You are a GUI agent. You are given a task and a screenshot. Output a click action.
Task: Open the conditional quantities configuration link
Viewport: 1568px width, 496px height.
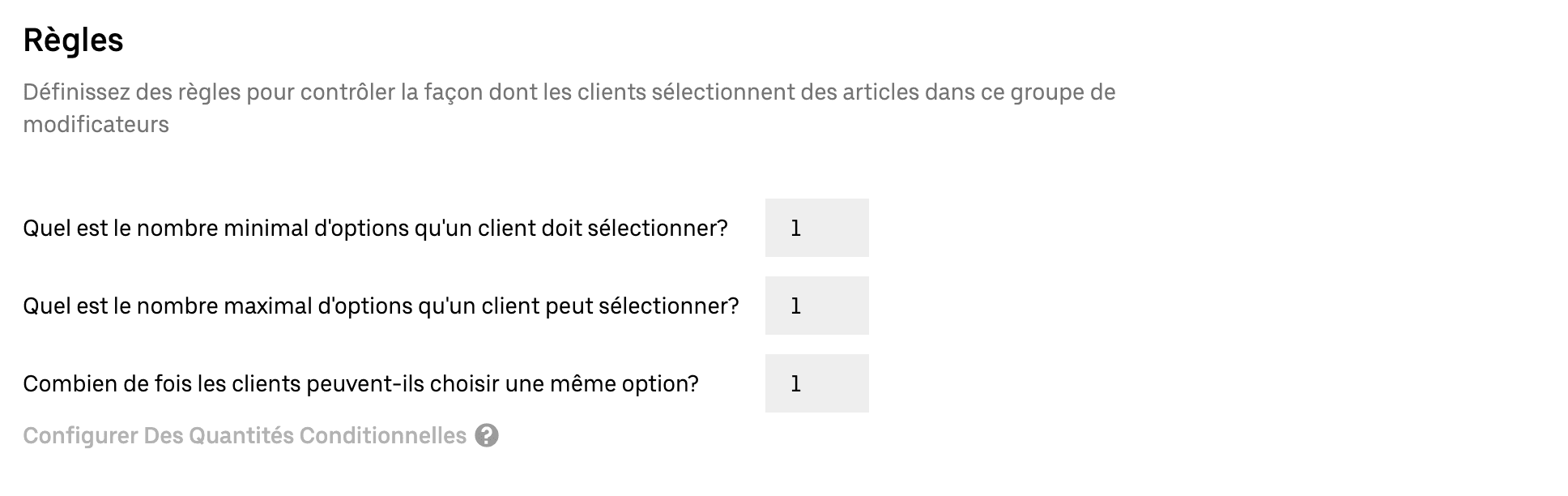click(x=243, y=435)
